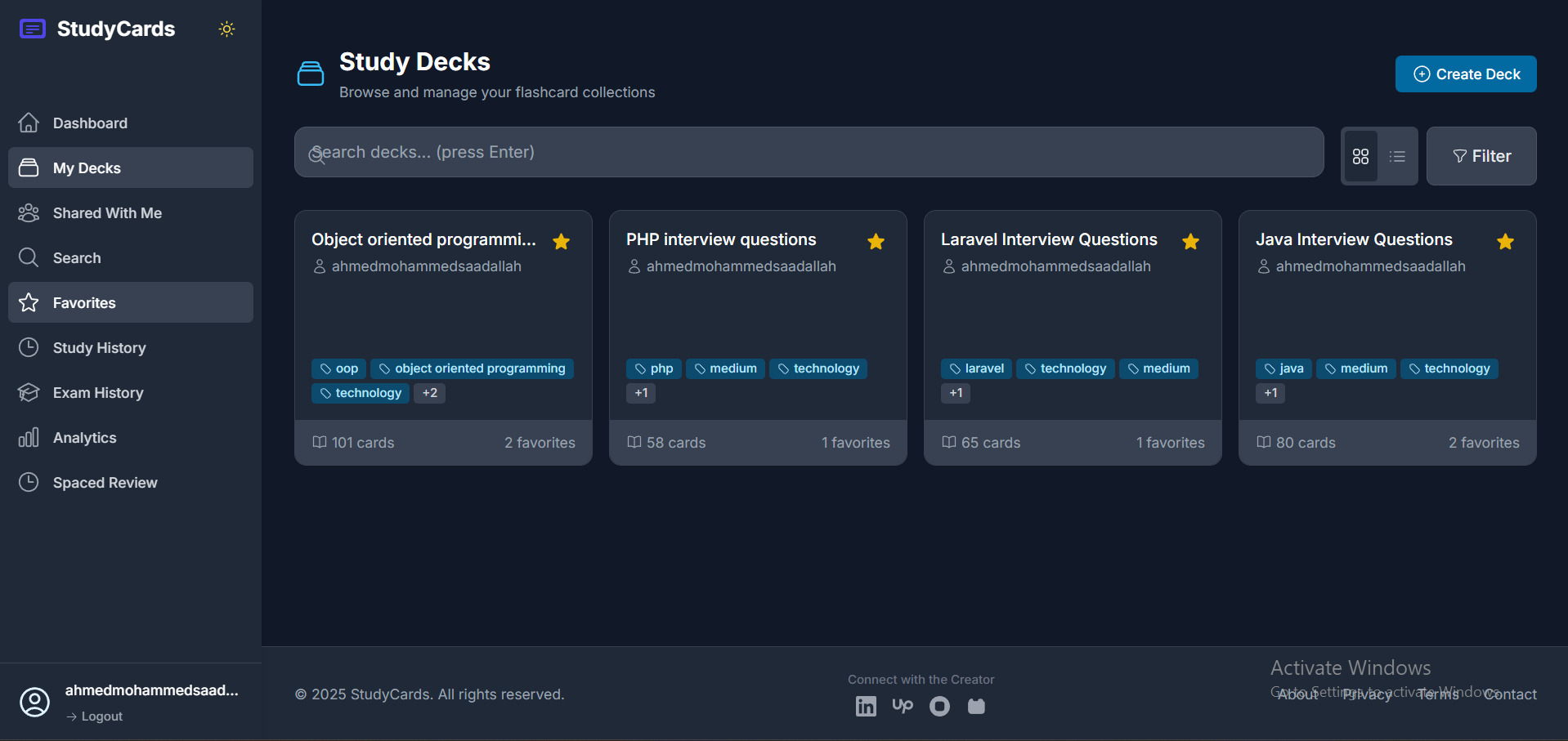Open the Contact link in the footer
The image size is (1568, 741).
coord(1509,694)
